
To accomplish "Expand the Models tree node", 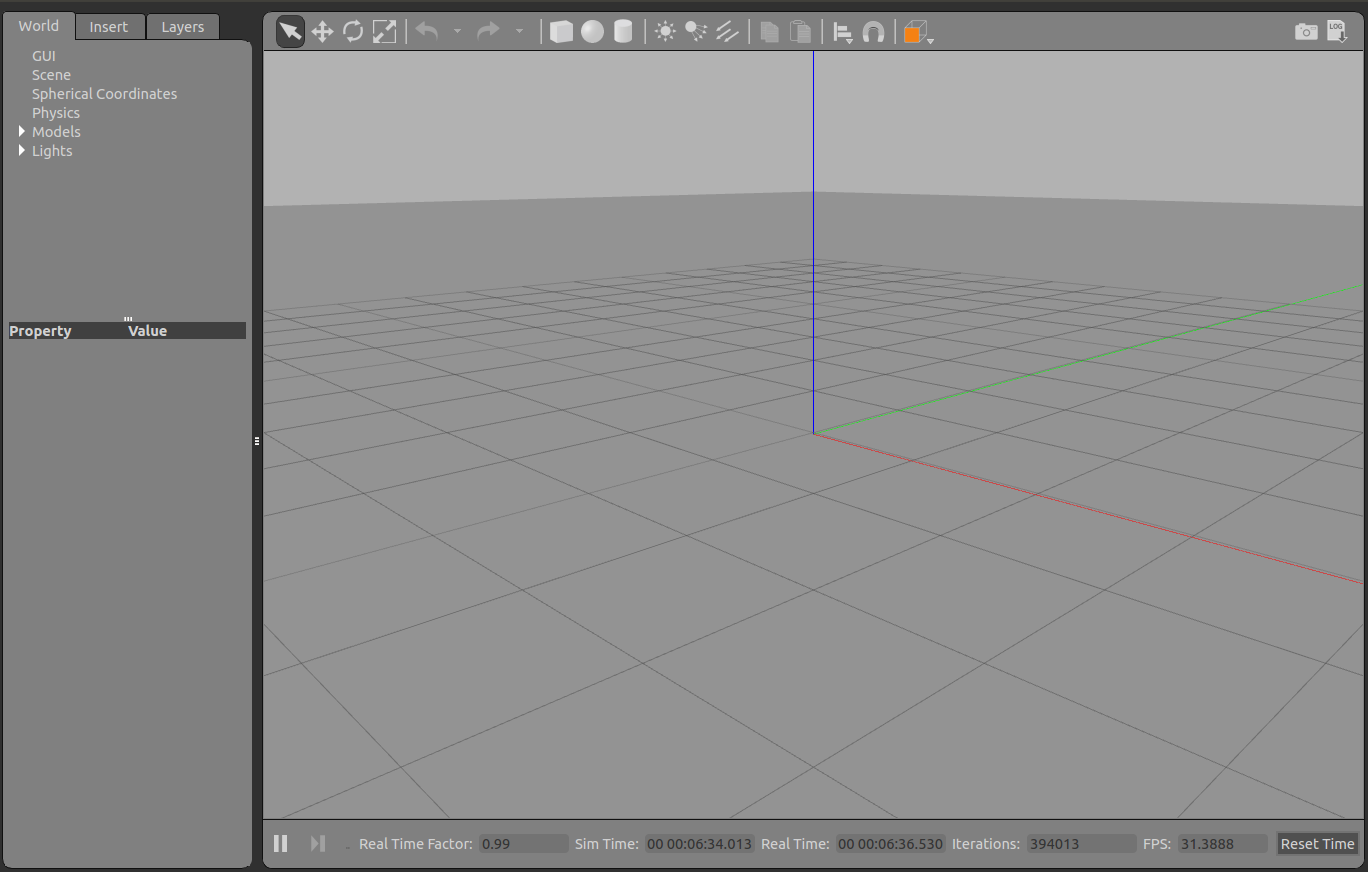I will [x=22, y=131].
